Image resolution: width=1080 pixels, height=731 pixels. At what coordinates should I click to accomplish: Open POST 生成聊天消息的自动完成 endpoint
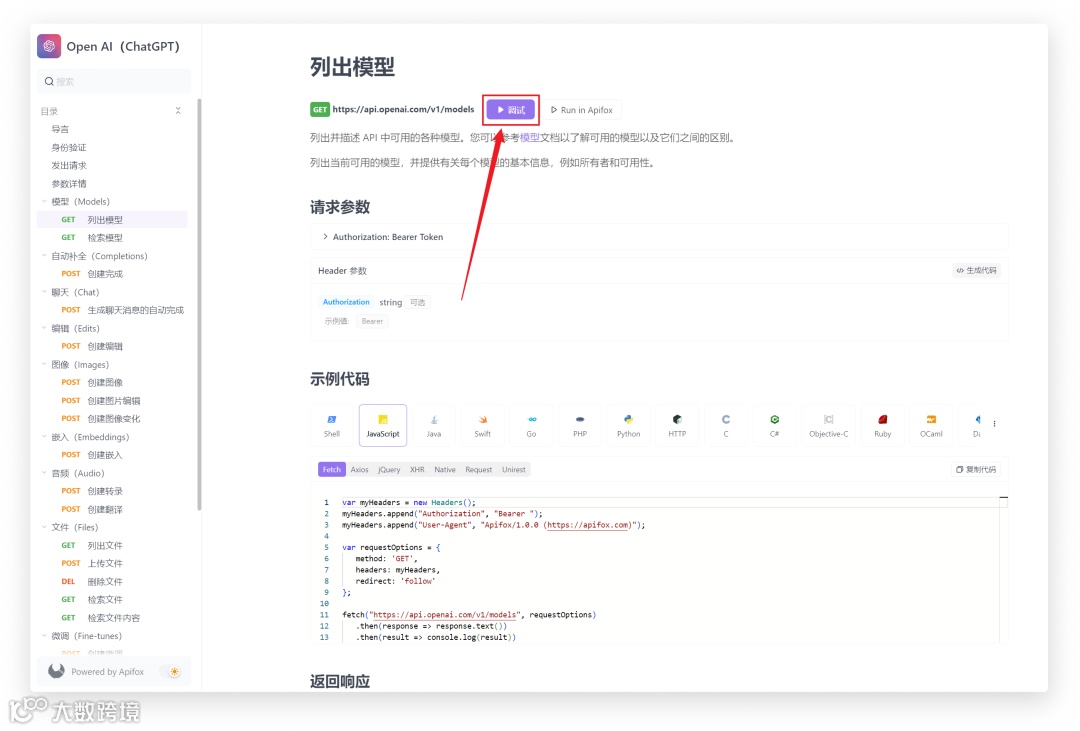point(112,310)
